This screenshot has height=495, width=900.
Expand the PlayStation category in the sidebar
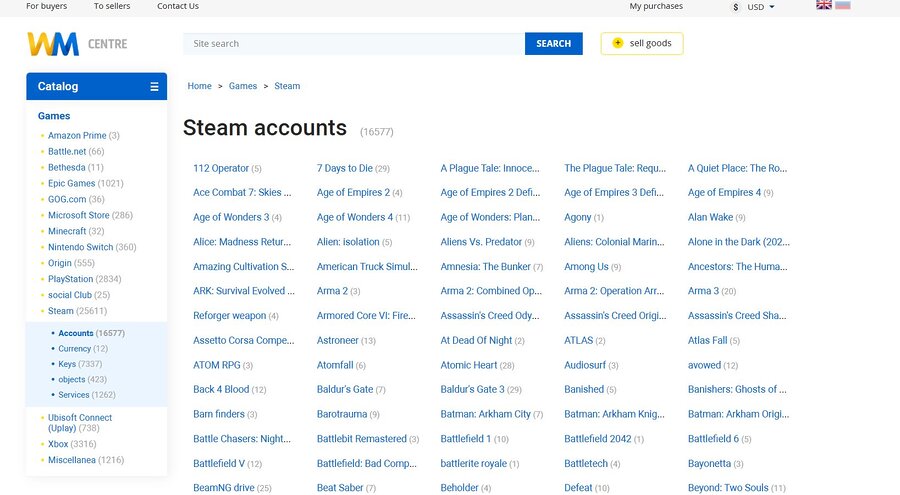[x=70, y=279]
